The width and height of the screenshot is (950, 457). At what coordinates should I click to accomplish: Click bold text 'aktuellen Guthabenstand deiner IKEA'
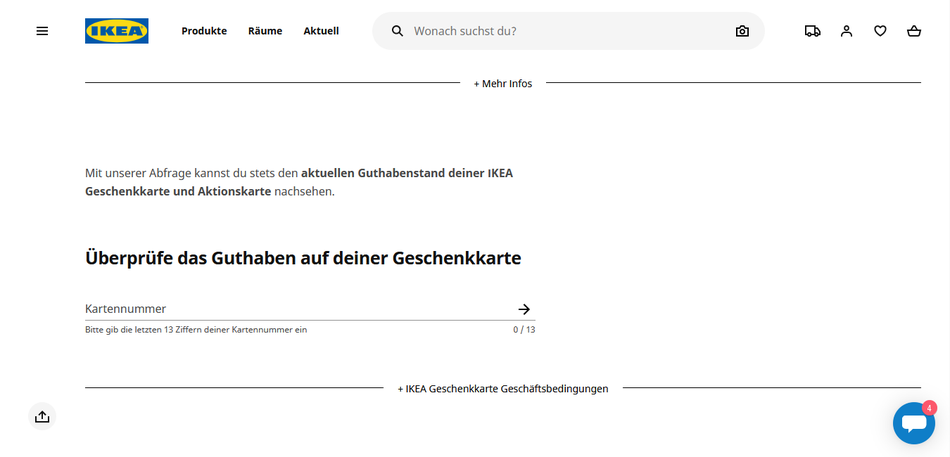point(407,173)
